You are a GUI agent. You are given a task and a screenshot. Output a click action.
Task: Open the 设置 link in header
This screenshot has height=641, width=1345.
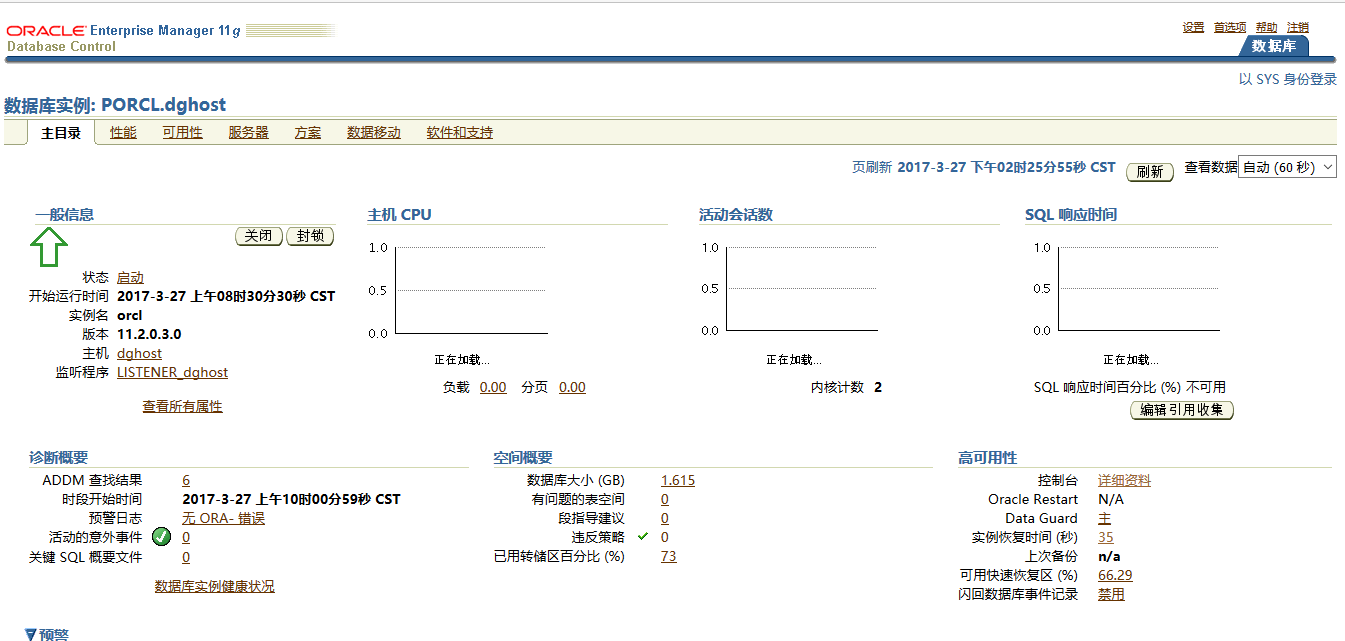[x=1193, y=27]
